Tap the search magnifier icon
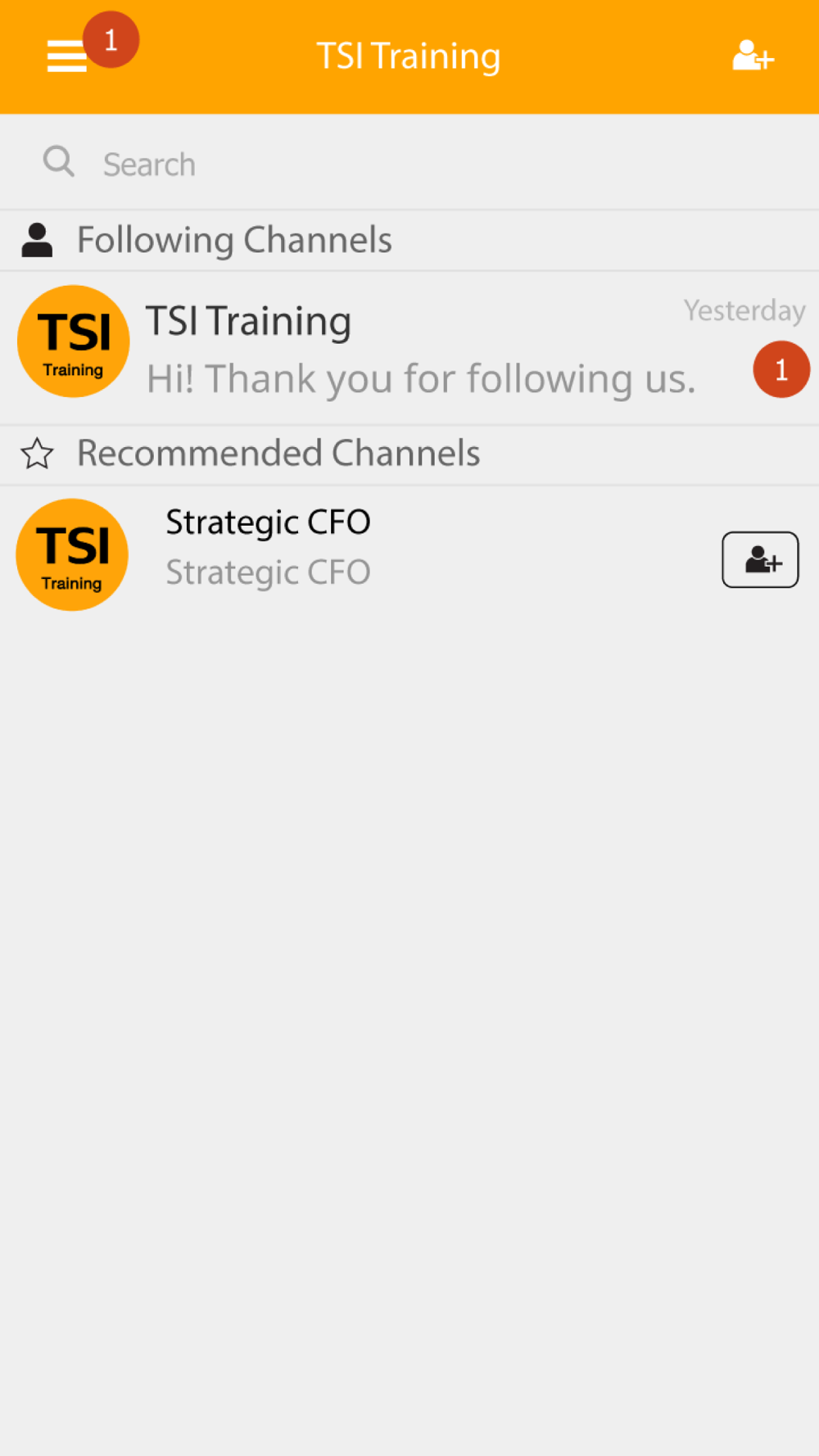 click(x=58, y=161)
